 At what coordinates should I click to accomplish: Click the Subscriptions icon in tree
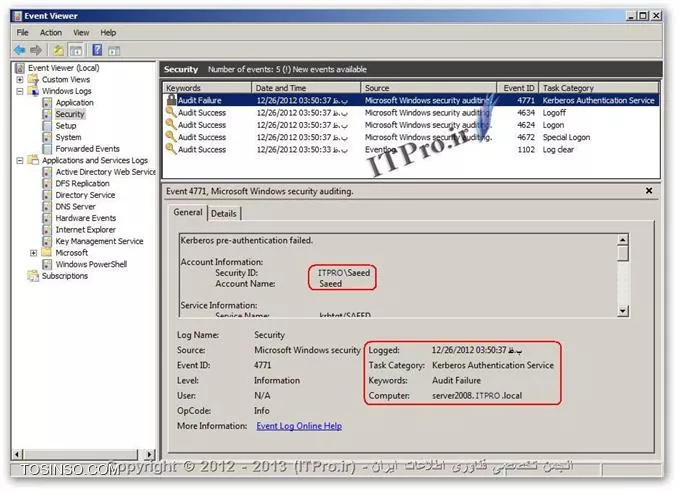[x=33, y=276]
